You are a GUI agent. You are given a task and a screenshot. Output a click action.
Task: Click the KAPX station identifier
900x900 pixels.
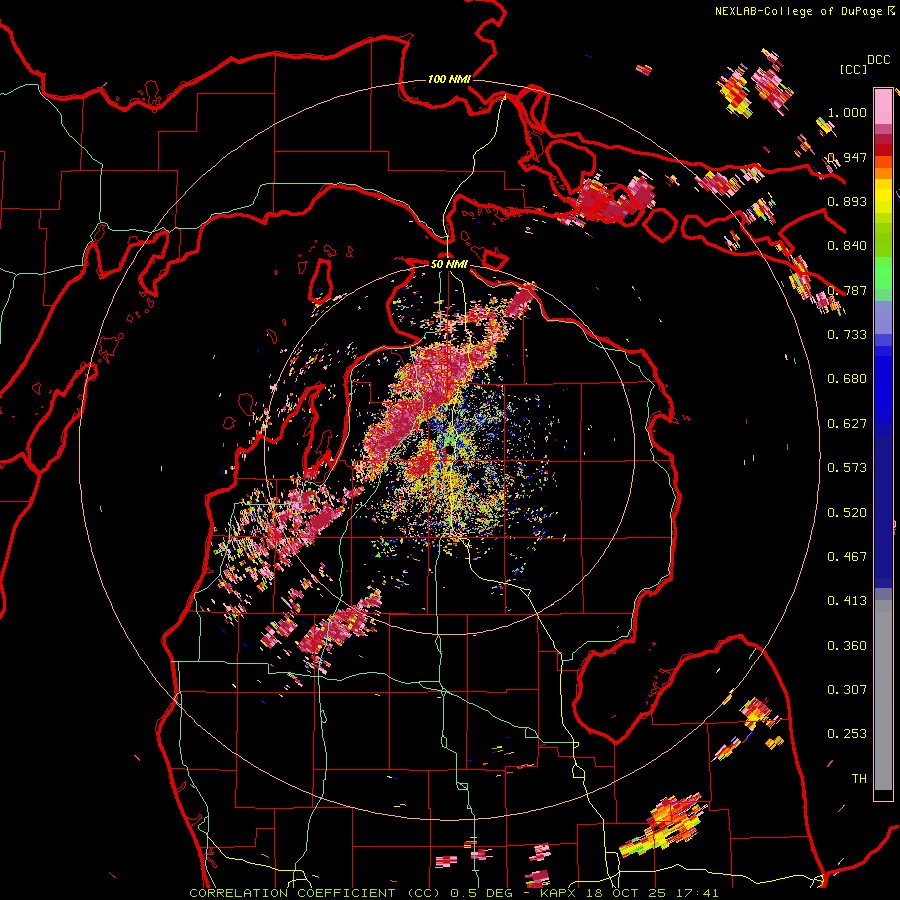pyautogui.click(x=560, y=893)
